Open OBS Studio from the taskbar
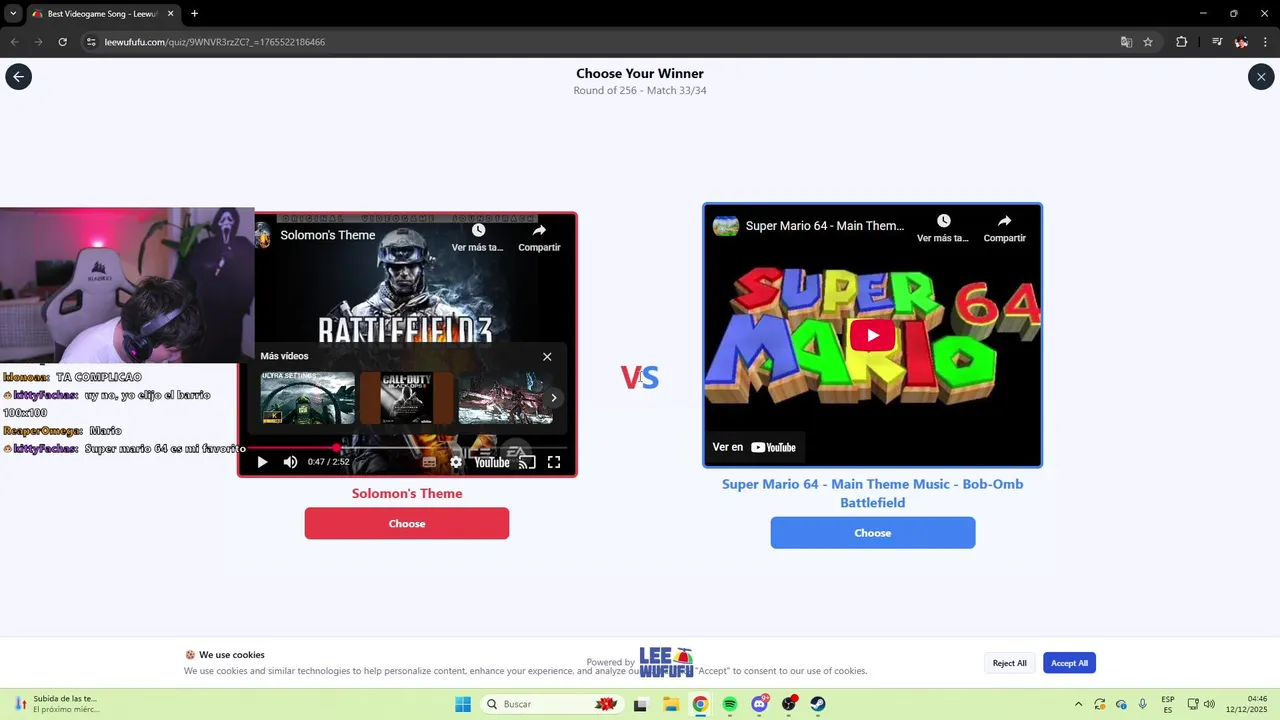 coord(789,704)
